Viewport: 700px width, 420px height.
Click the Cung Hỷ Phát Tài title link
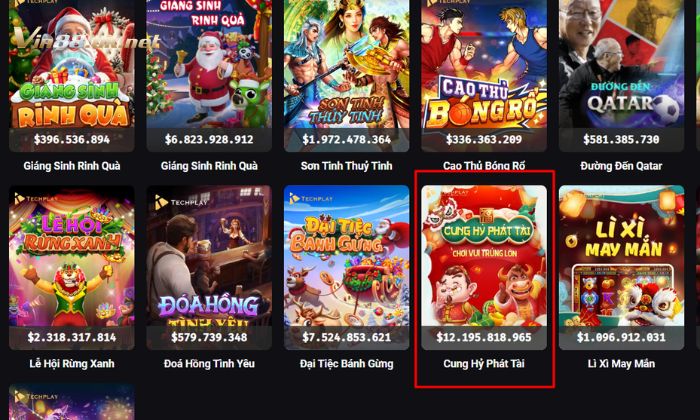pos(484,364)
